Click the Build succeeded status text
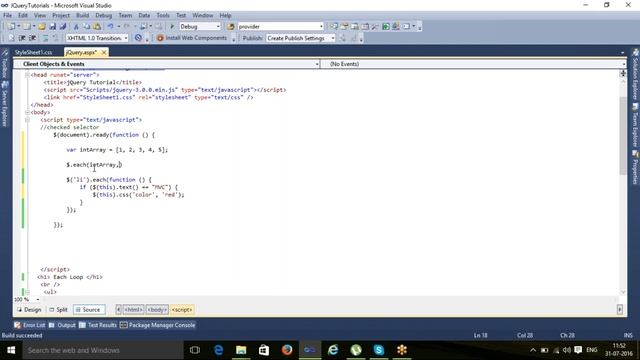This screenshot has width=640, height=360. 22,336
